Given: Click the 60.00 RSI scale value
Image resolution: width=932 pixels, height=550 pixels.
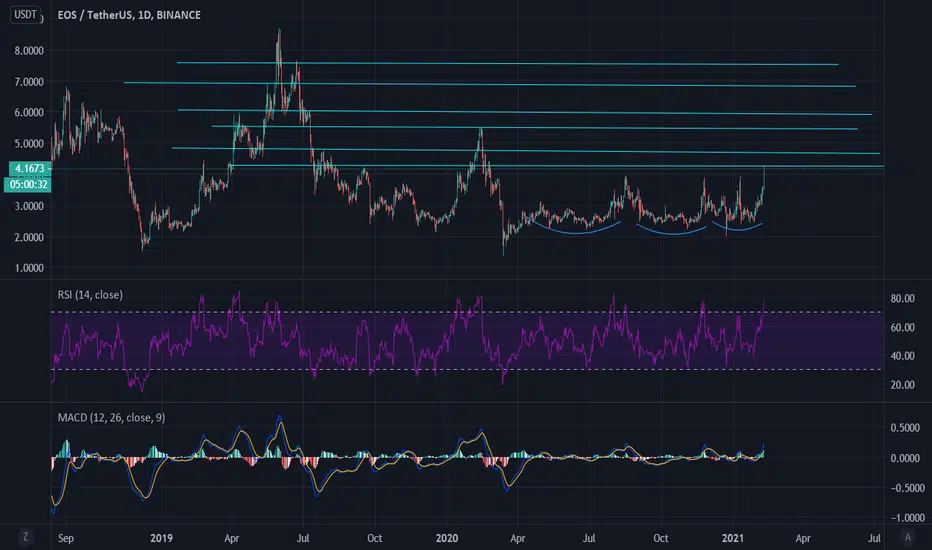Looking at the screenshot, I should (902, 328).
